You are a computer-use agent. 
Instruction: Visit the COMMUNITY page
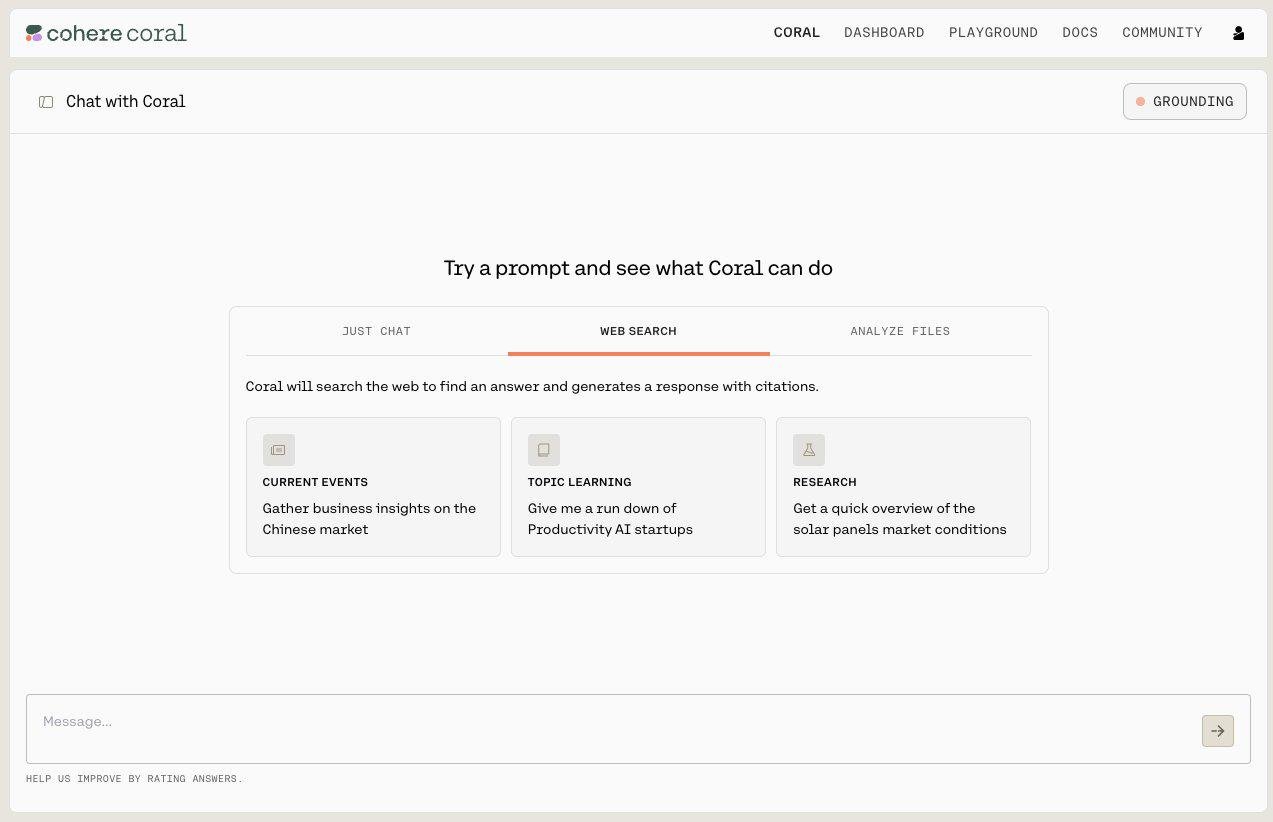pos(1162,33)
